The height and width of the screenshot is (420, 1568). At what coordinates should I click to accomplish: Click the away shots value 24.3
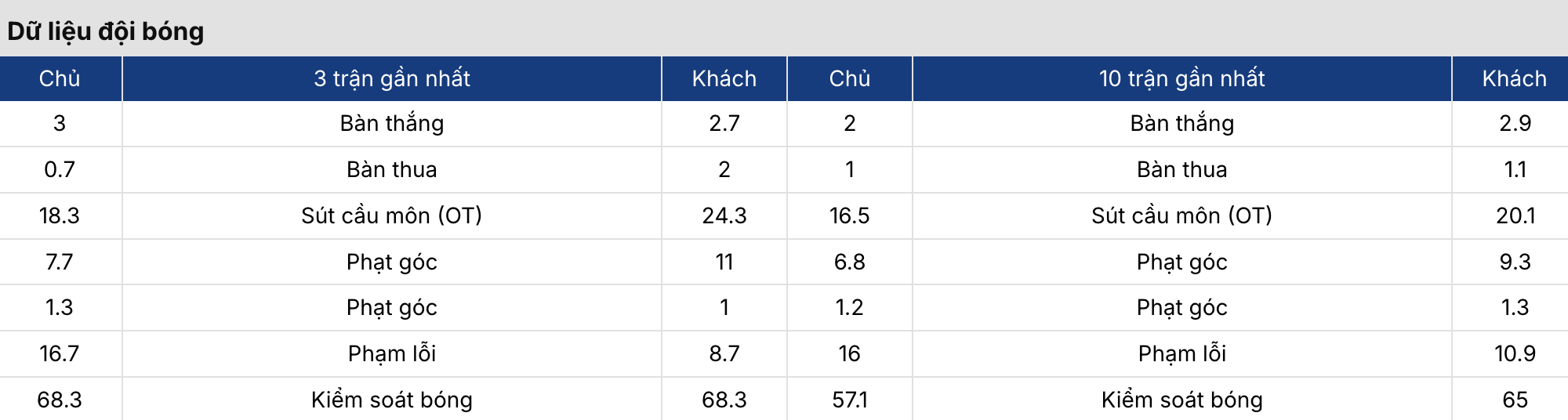pos(724,215)
